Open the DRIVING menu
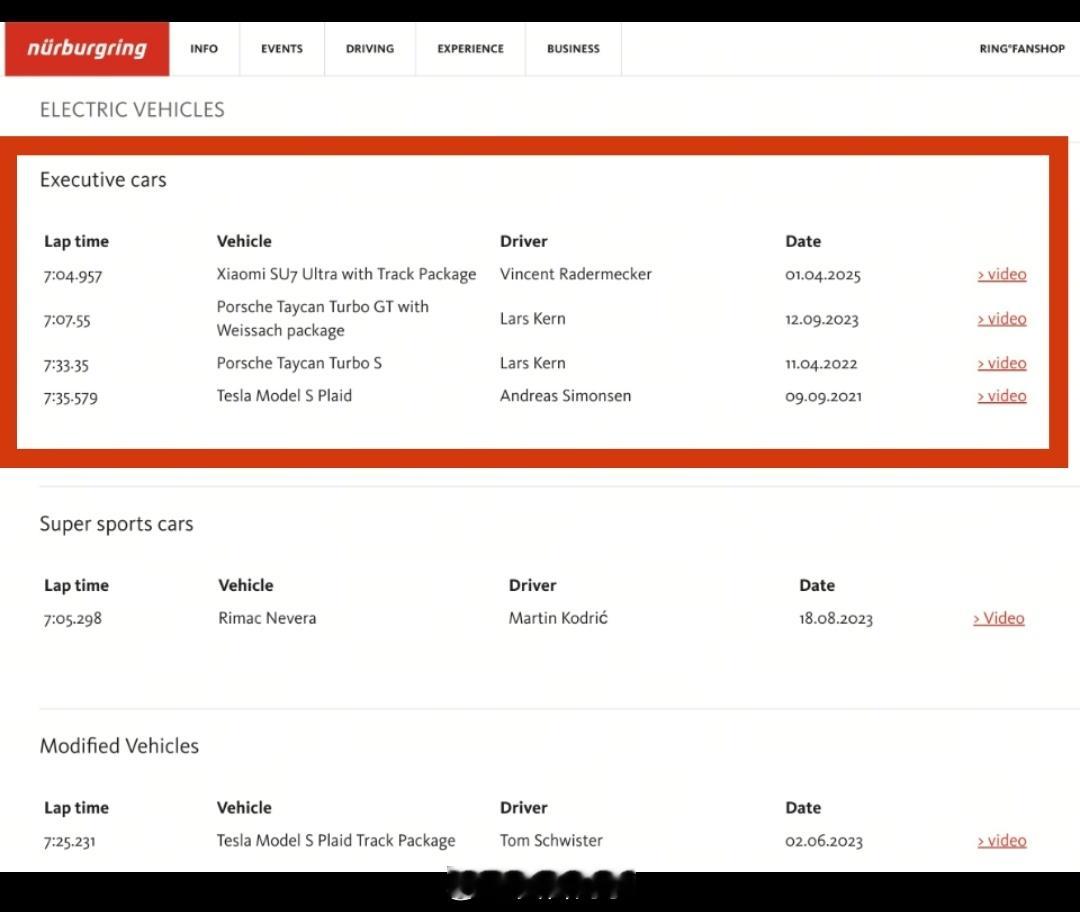This screenshot has height=912, width=1080. tap(370, 49)
